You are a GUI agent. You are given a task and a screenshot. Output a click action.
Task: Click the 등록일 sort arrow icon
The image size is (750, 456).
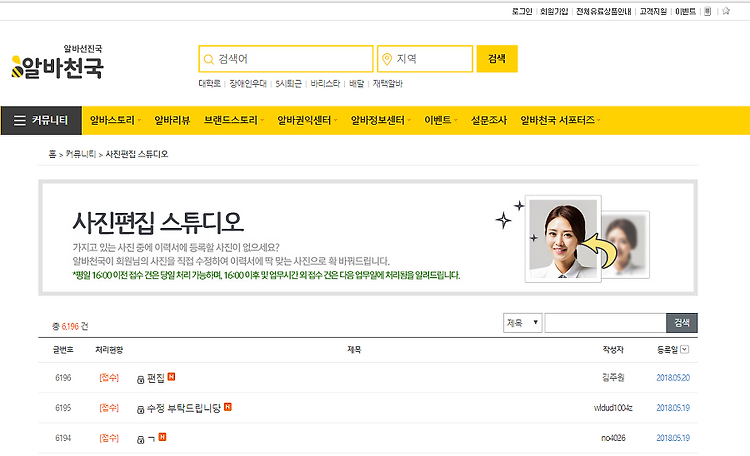coord(684,349)
